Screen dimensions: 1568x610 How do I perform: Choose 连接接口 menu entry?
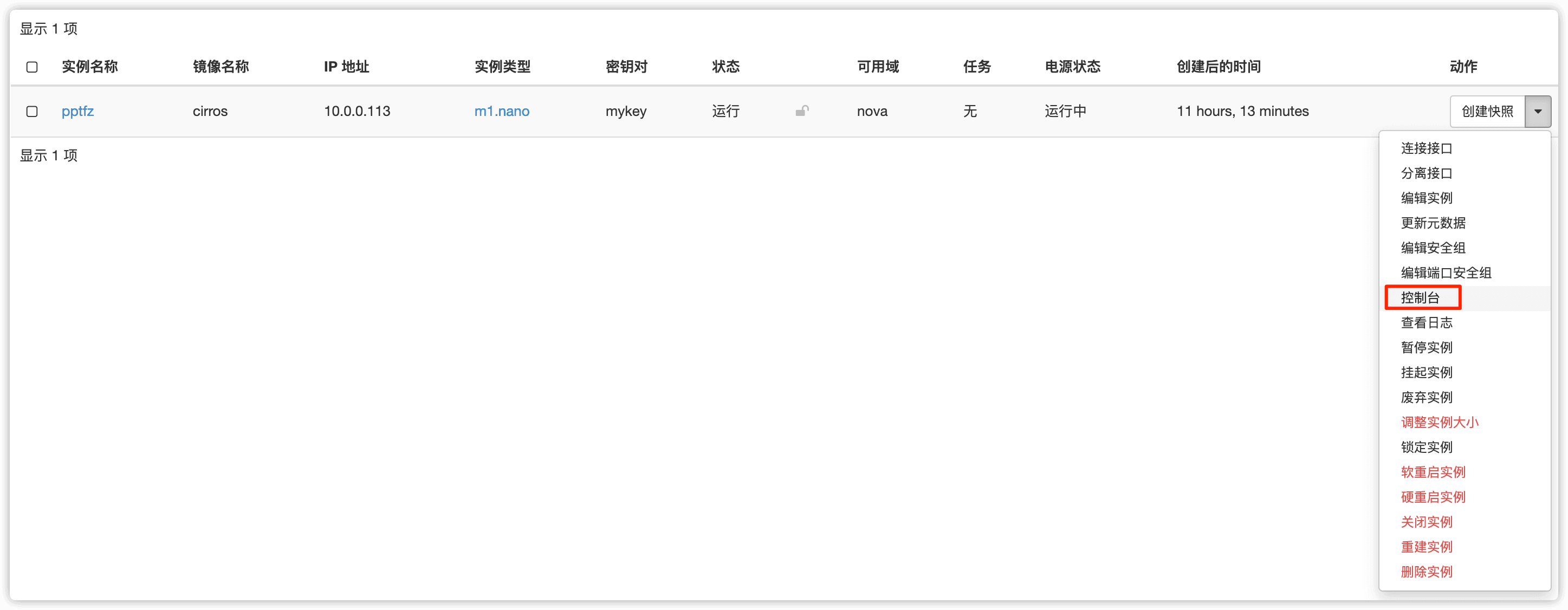point(1426,148)
